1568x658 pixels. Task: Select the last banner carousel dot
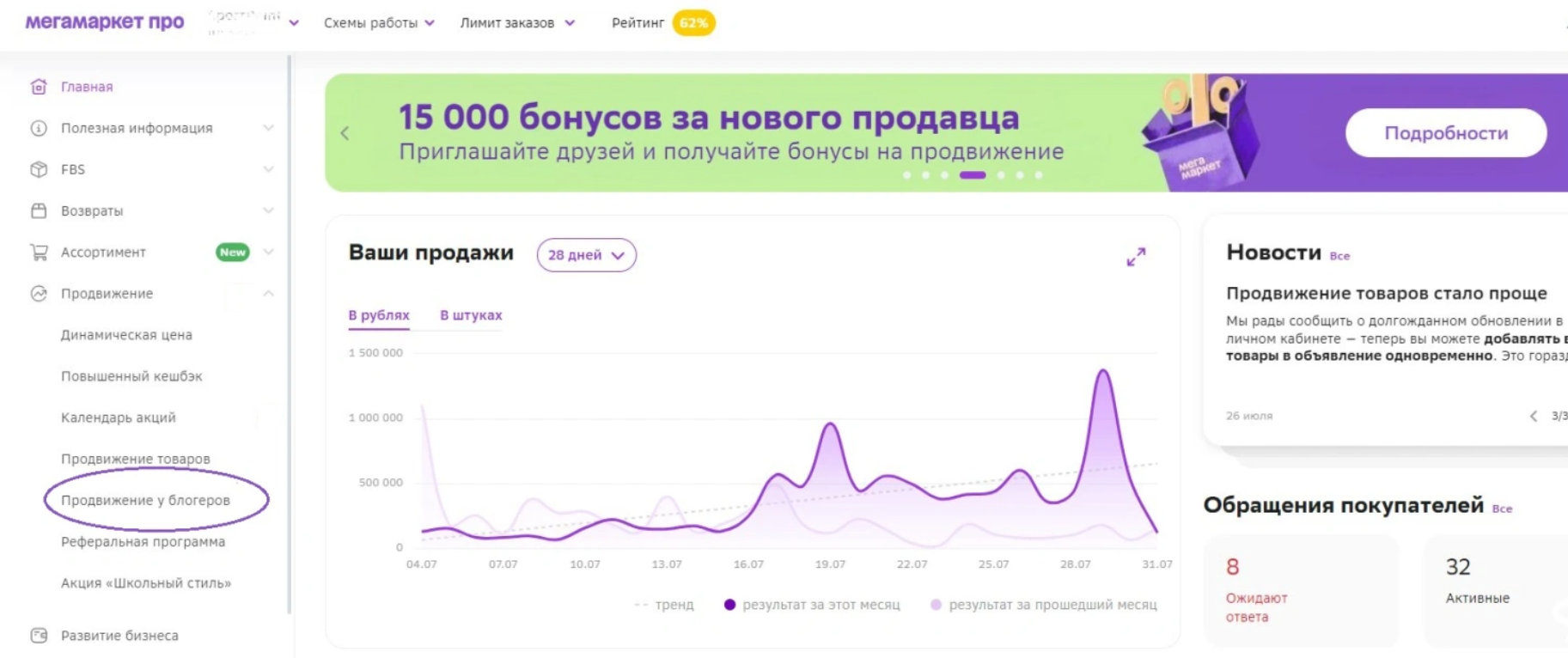coord(1039,175)
